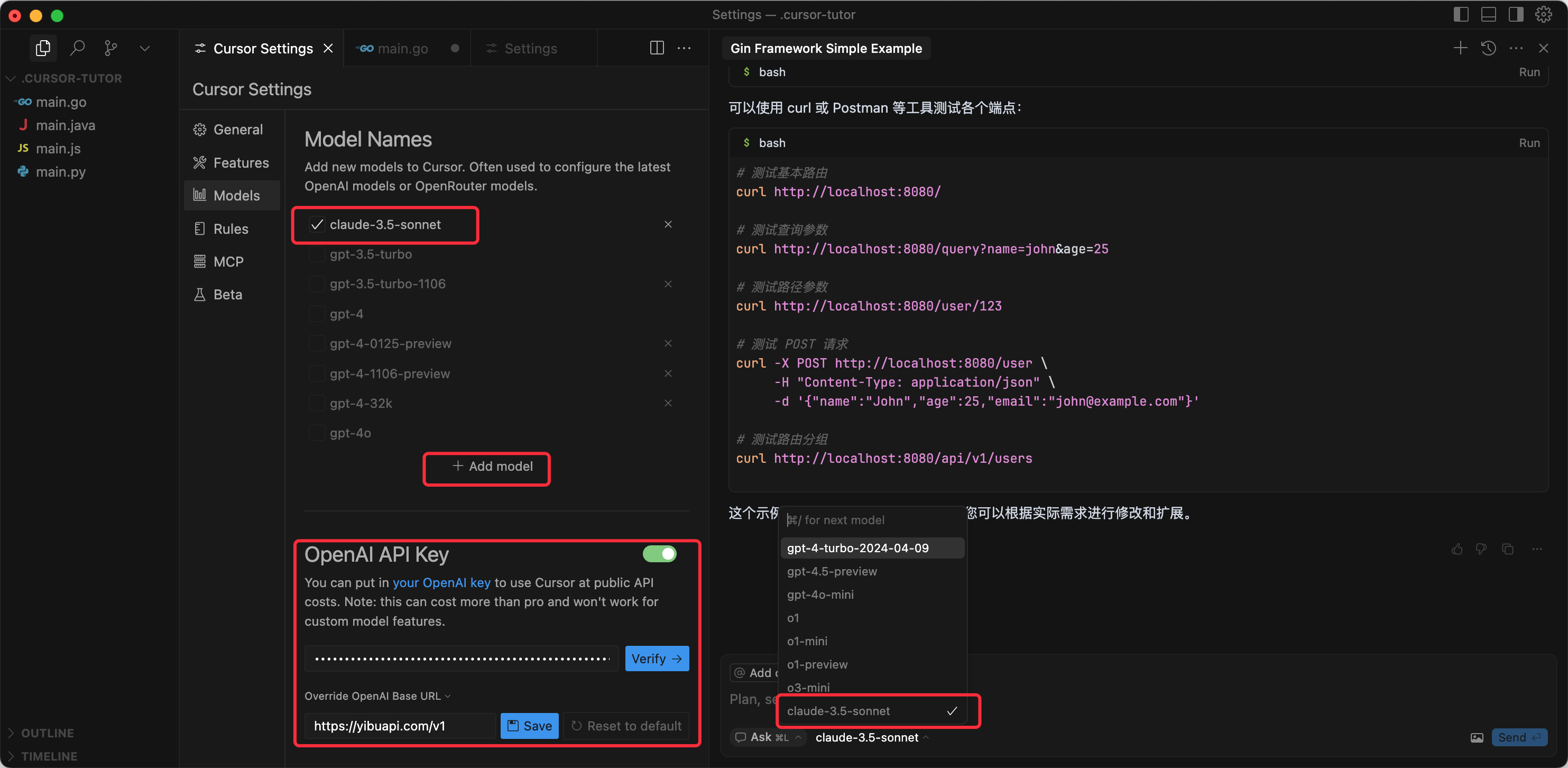Expand the OUTLINE section
The height and width of the screenshot is (768, 1568).
[48, 733]
